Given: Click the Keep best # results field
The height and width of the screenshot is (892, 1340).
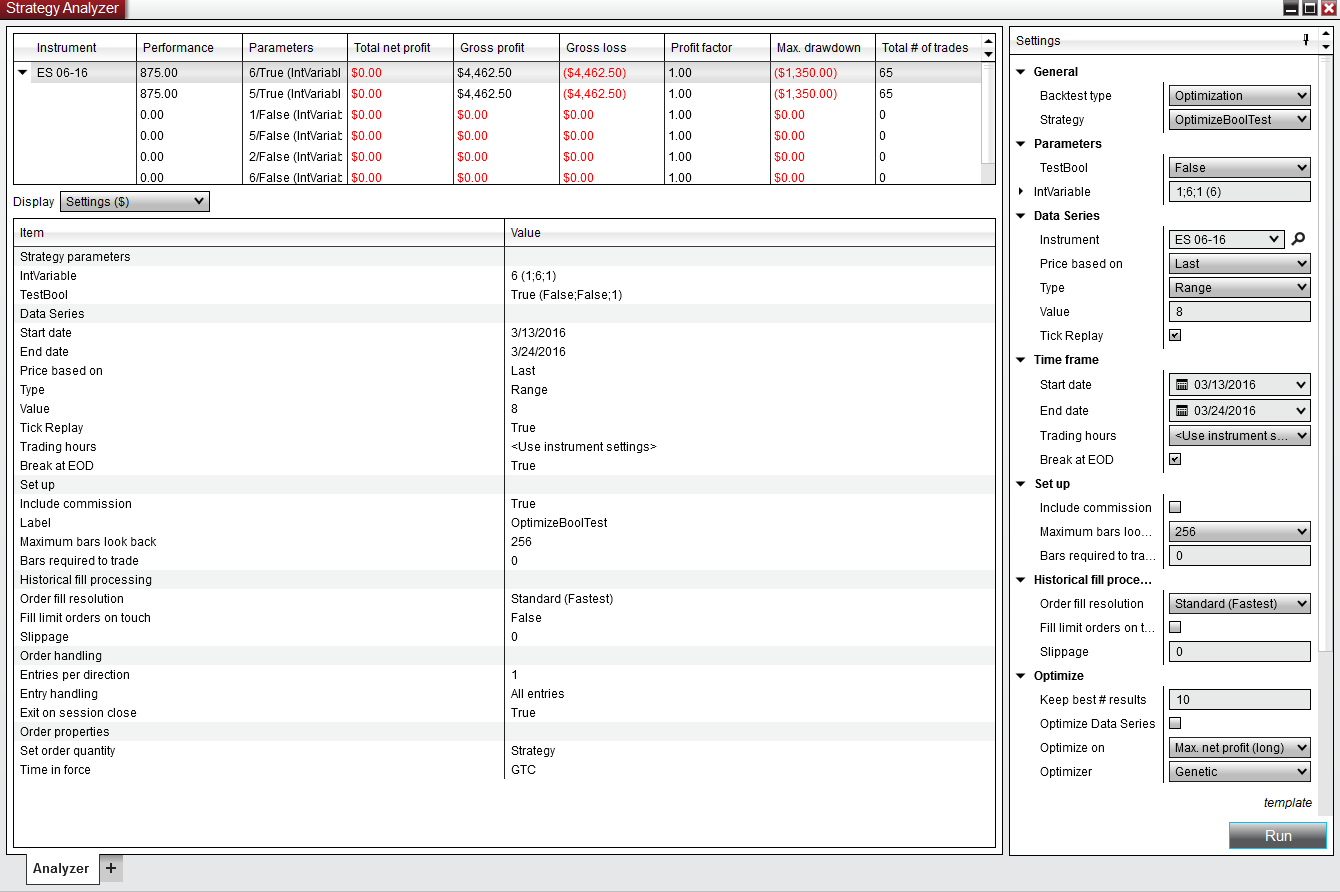Looking at the screenshot, I should pos(1239,700).
